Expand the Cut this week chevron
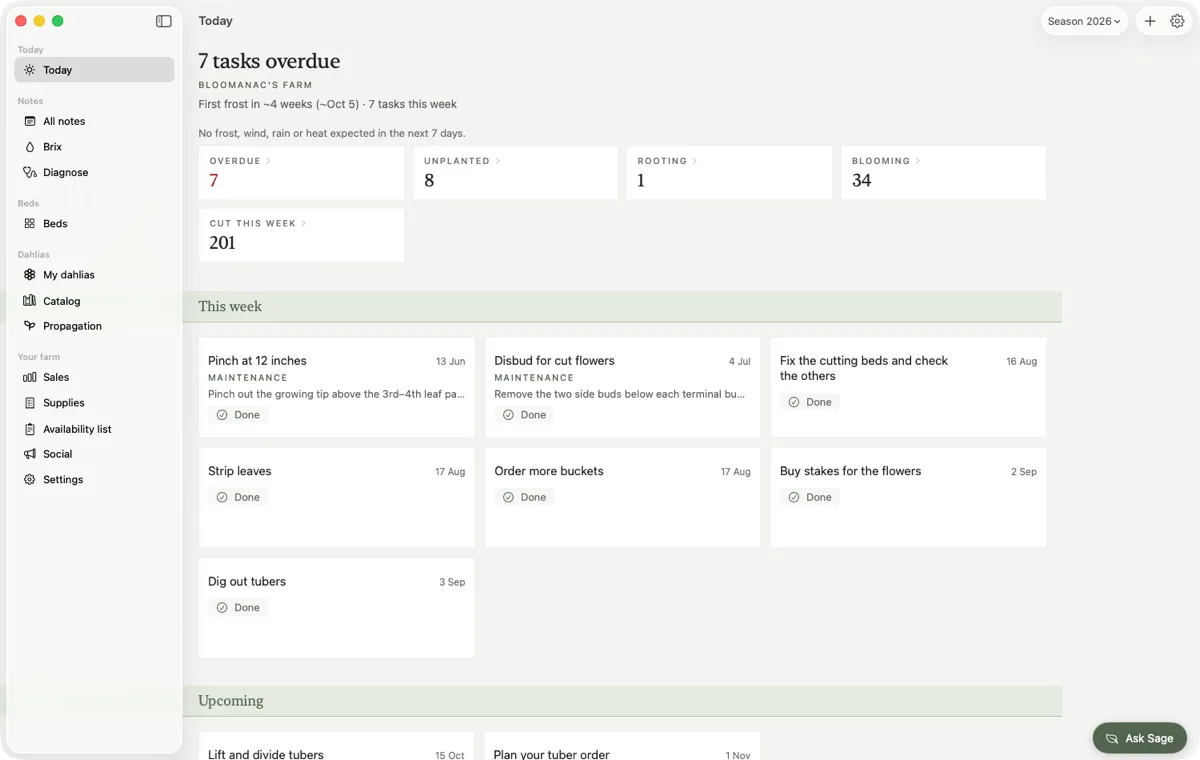This screenshot has width=1200, height=760. [304, 223]
